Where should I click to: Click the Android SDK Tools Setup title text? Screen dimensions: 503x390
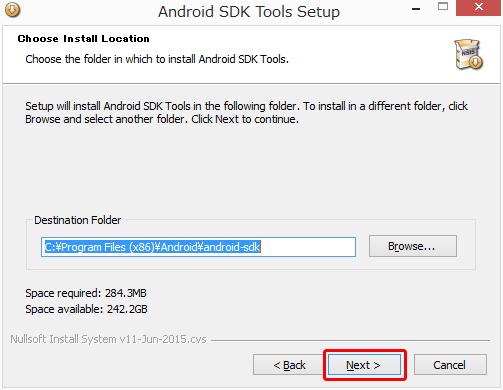(249, 12)
